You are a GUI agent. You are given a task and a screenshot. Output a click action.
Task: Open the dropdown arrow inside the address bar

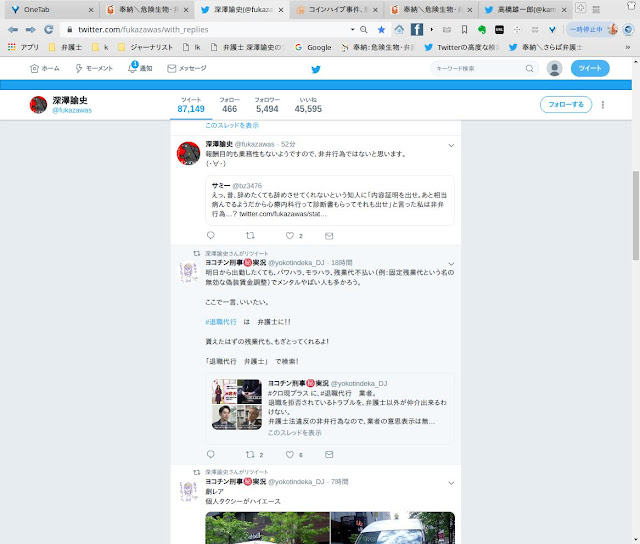pyautogui.click(x=352, y=29)
